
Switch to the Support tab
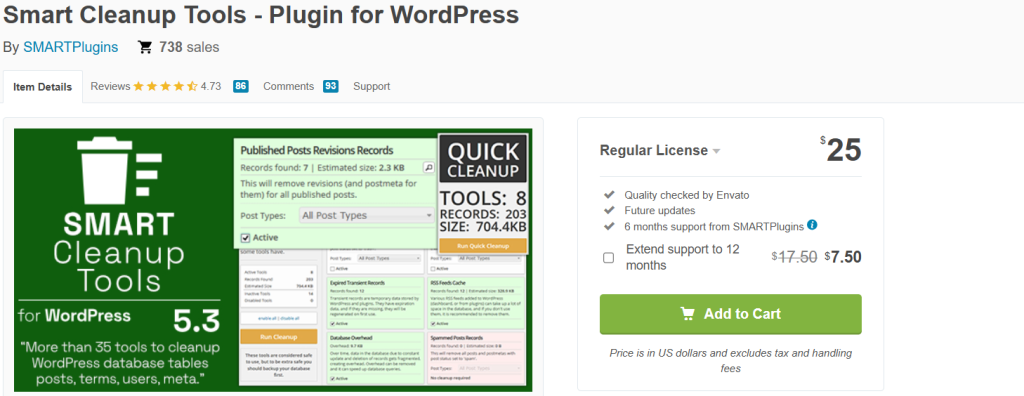(372, 86)
